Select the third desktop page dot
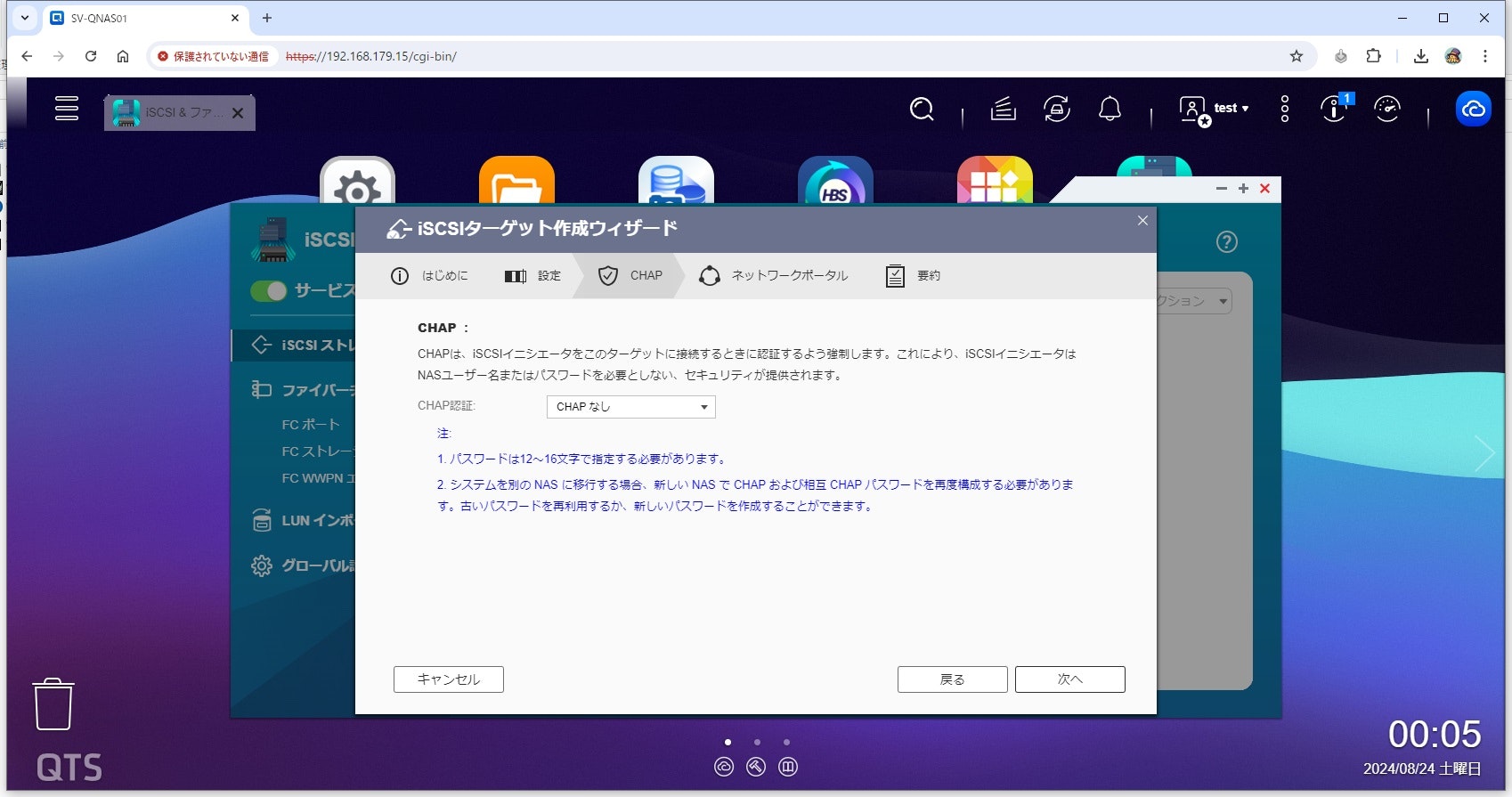This screenshot has height=797, width=1512. point(786,742)
